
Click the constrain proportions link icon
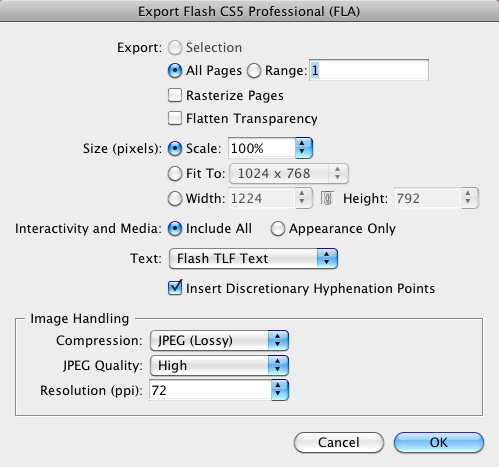pyautogui.click(x=327, y=198)
